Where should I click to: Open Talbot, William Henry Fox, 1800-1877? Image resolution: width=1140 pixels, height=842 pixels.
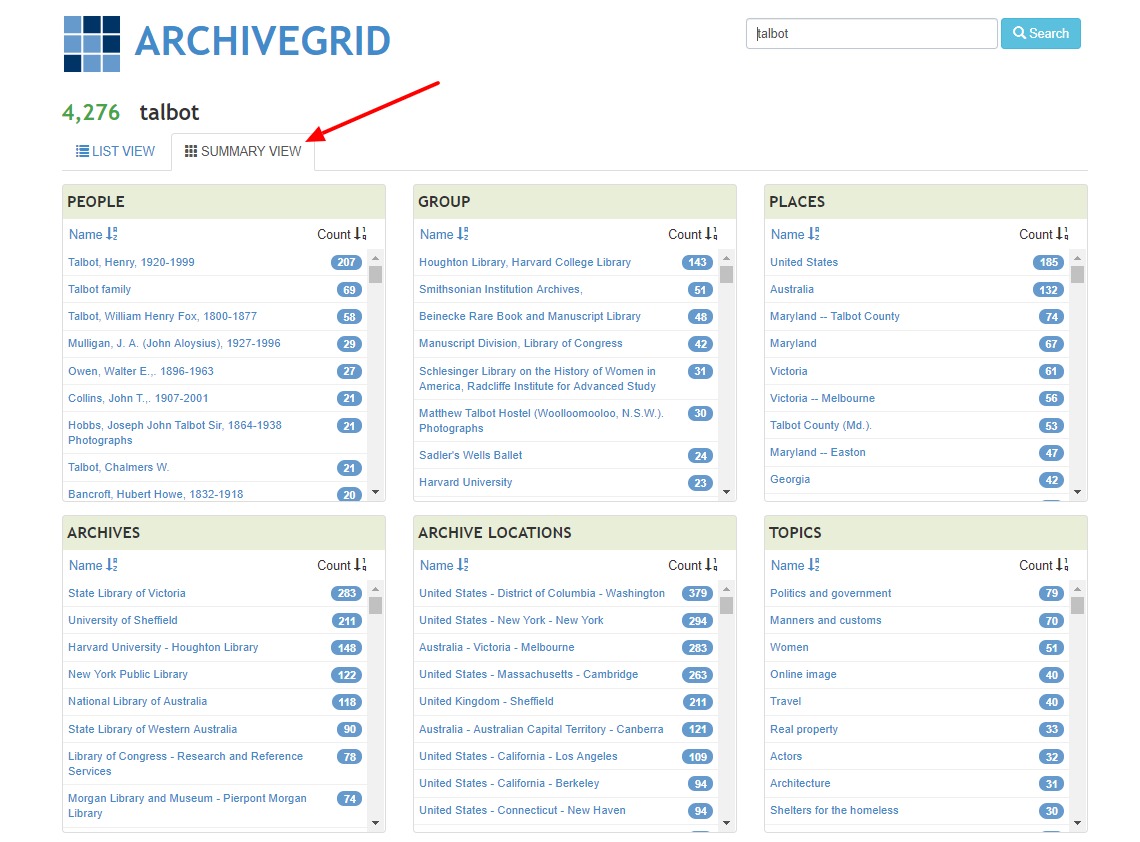pyautogui.click(x=162, y=316)
